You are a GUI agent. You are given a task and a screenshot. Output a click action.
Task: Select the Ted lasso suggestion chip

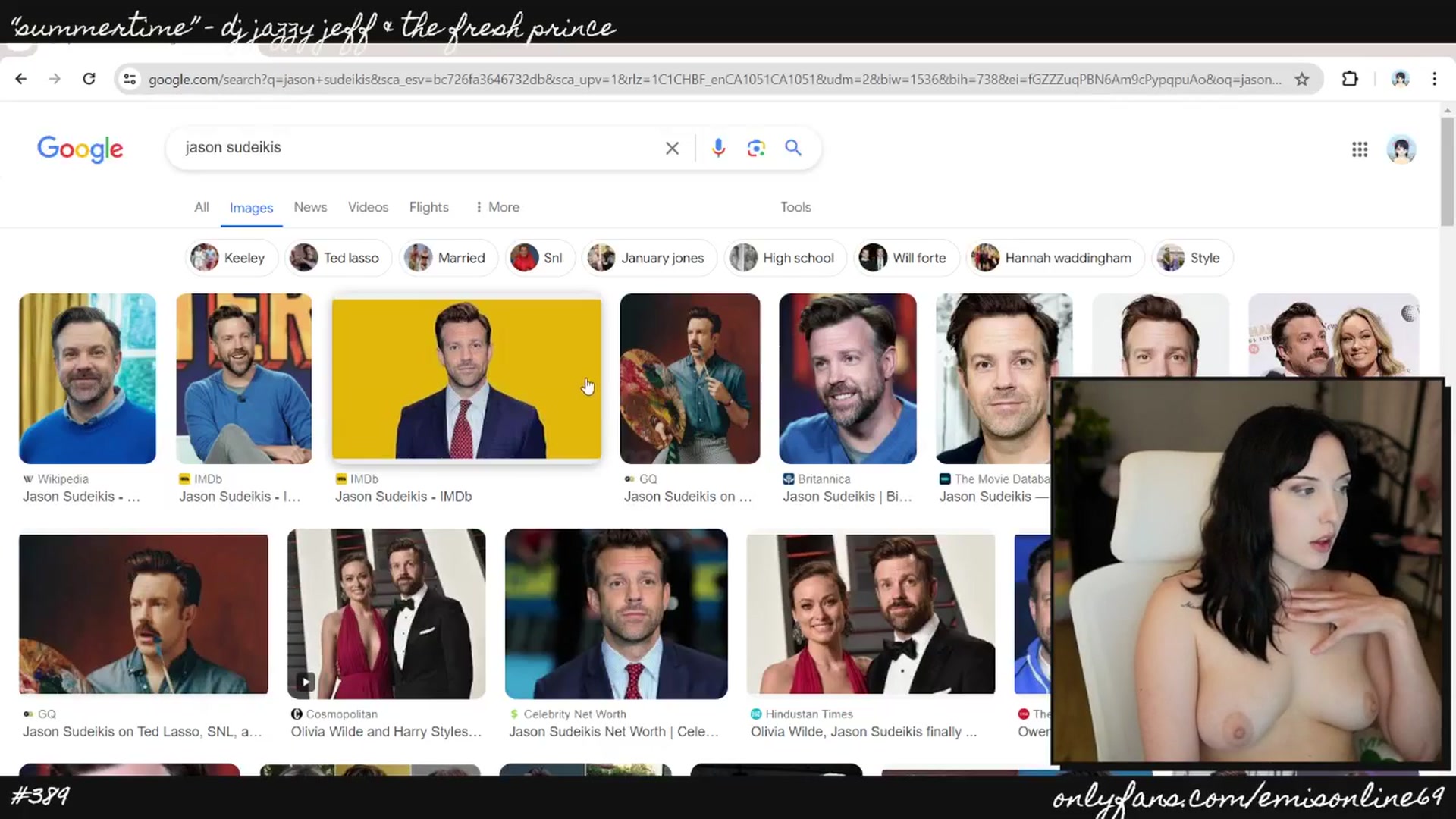click(337, 258)
